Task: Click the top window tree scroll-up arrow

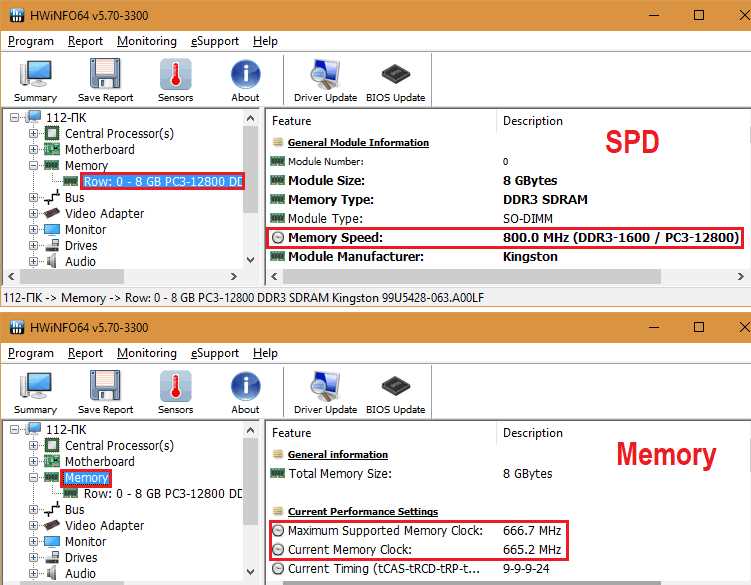Action: (x=250, y=118)
